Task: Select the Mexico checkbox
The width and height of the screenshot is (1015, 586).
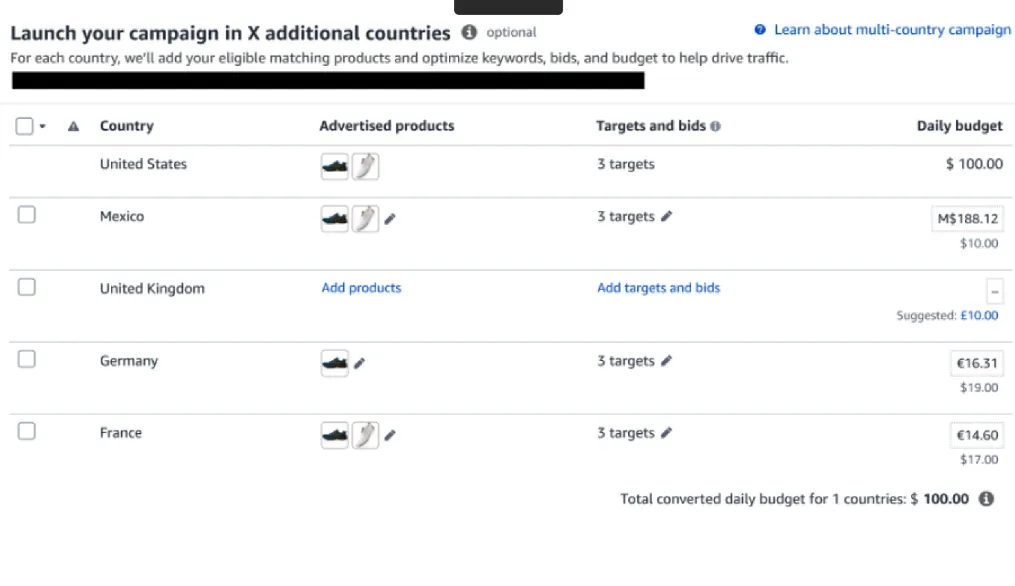Action: pyautogui.click(x=27, y=215)
